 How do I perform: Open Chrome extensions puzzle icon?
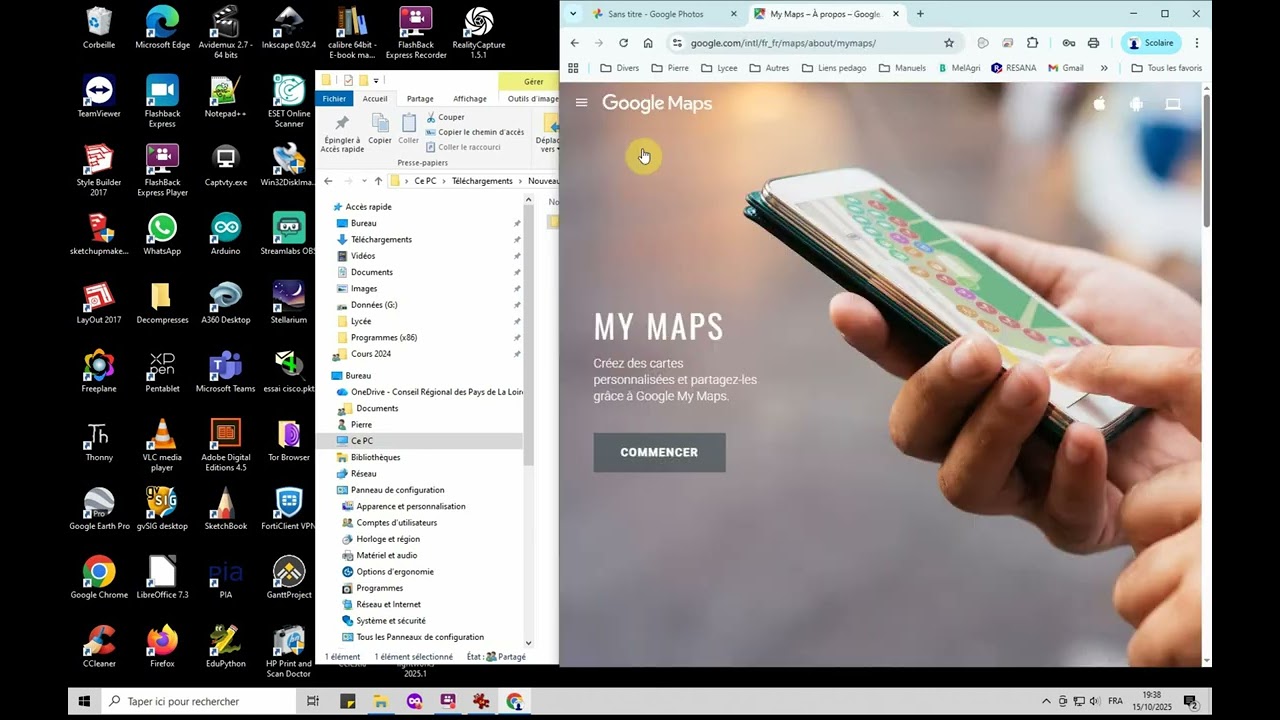pyautogui.click(x=1033, y=43)
